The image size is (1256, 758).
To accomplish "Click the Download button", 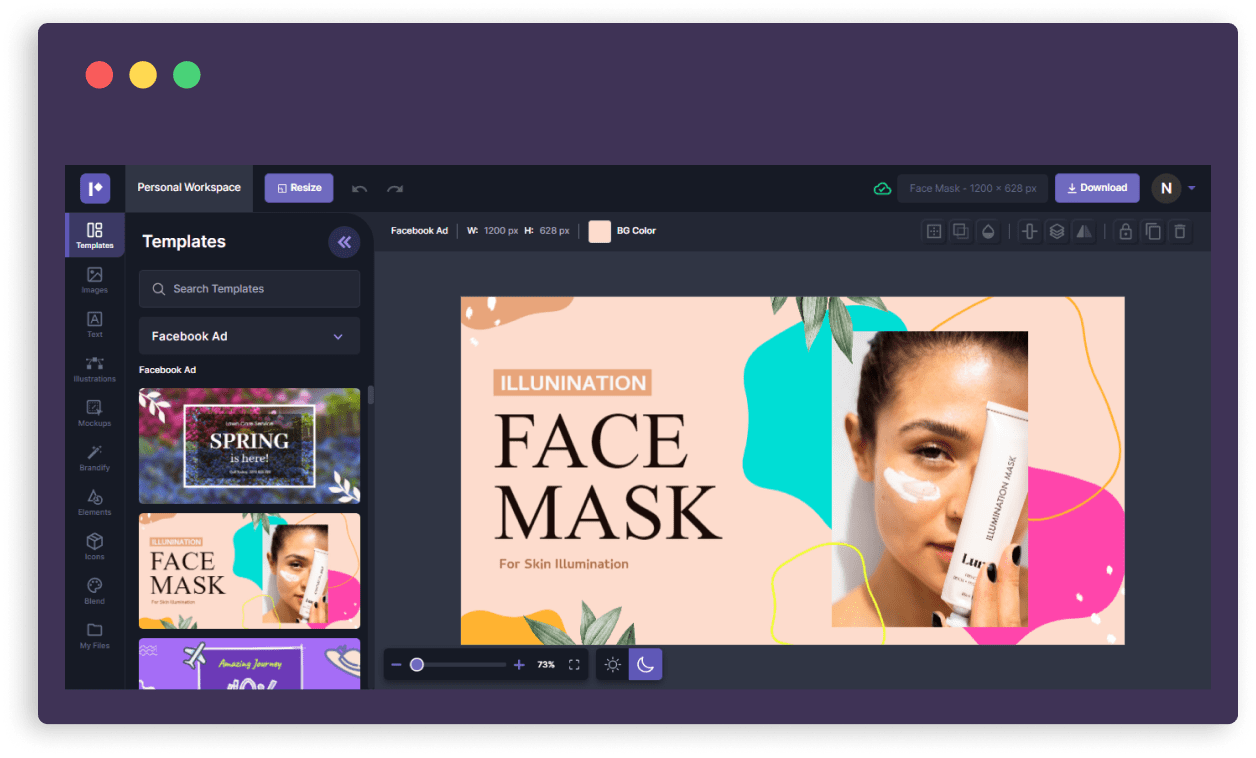I will [x=1097, y=188].
